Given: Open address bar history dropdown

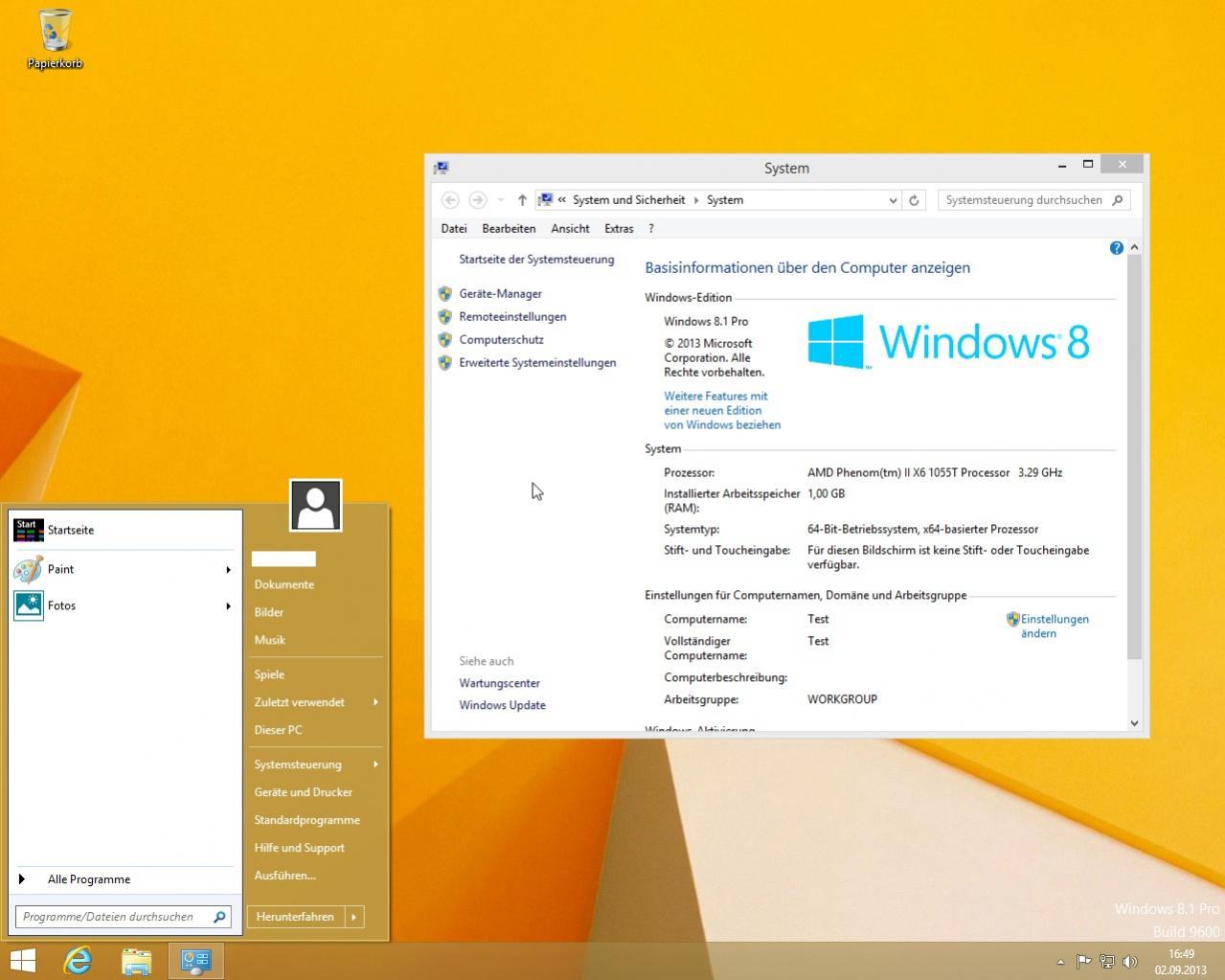Looking at the screenshot, I should [x=893, y=200].
